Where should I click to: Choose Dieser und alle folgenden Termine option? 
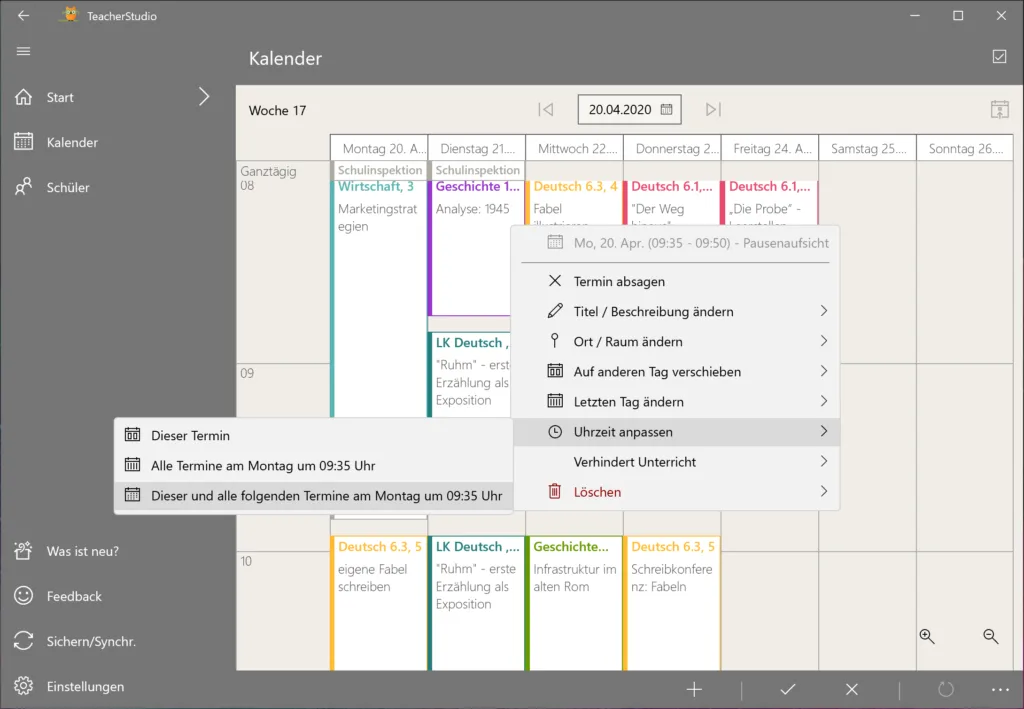tap(313, 496)
